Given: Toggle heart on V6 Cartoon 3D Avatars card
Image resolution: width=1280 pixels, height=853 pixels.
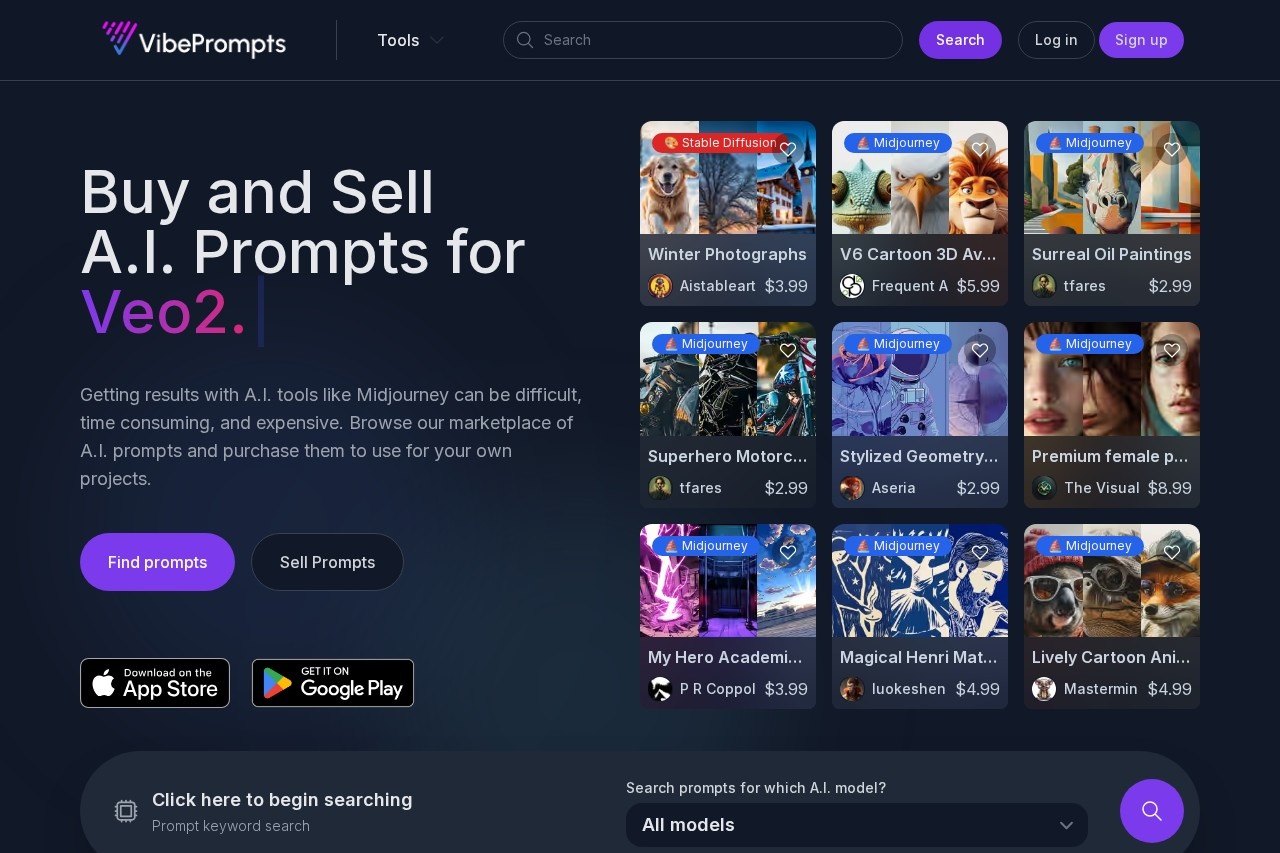Looking at the screenshot, I should tap(980, 149).
